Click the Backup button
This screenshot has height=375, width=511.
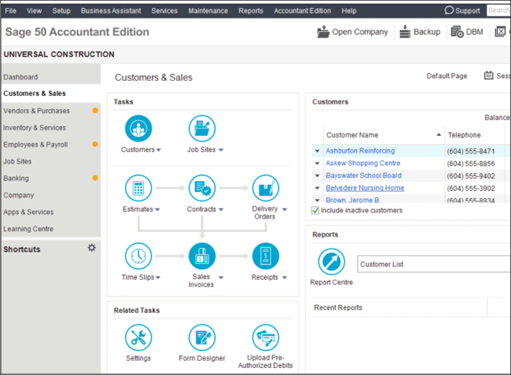(420, 32)
